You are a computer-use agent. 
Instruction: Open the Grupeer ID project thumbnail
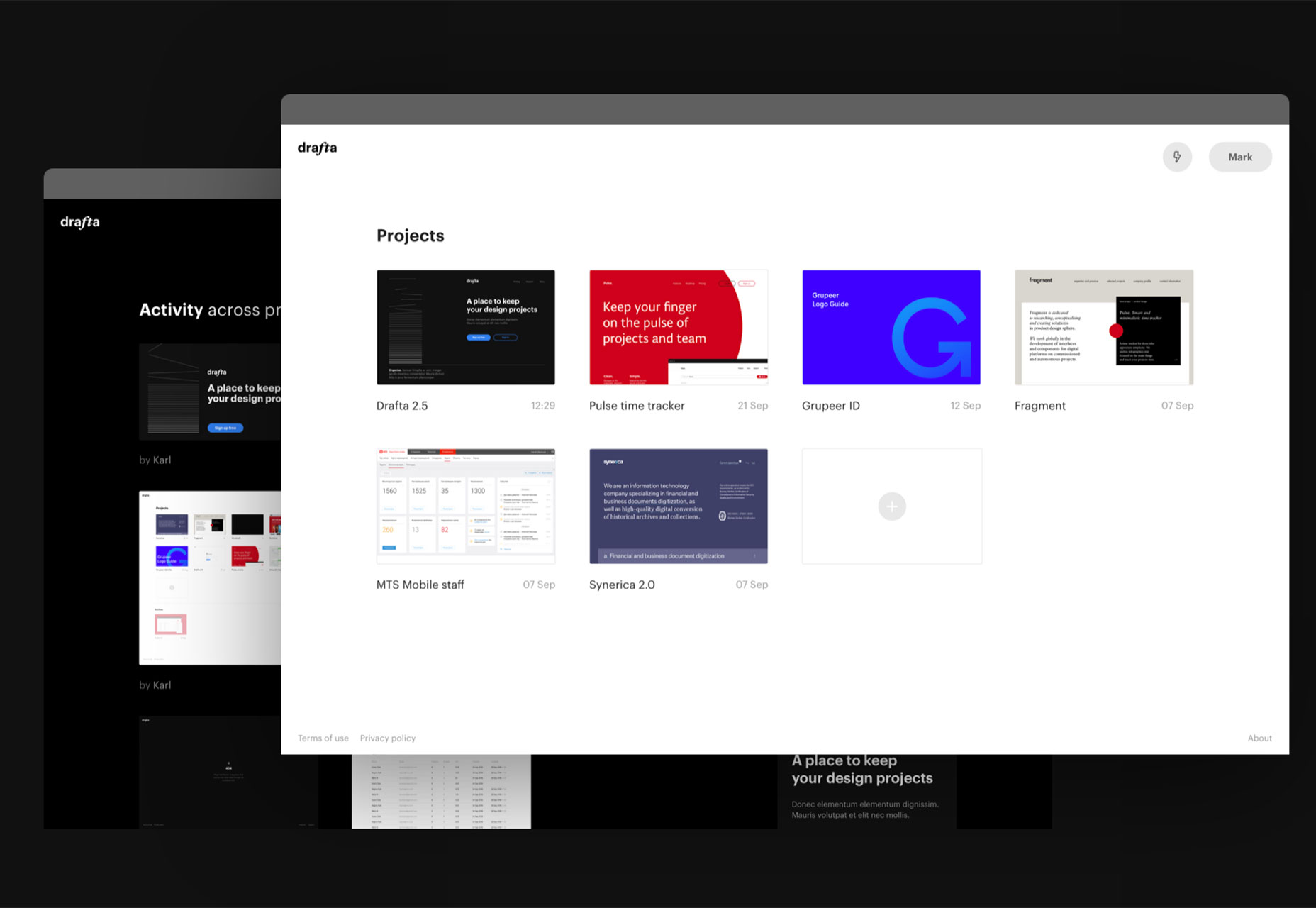click(x=891, y=327)
